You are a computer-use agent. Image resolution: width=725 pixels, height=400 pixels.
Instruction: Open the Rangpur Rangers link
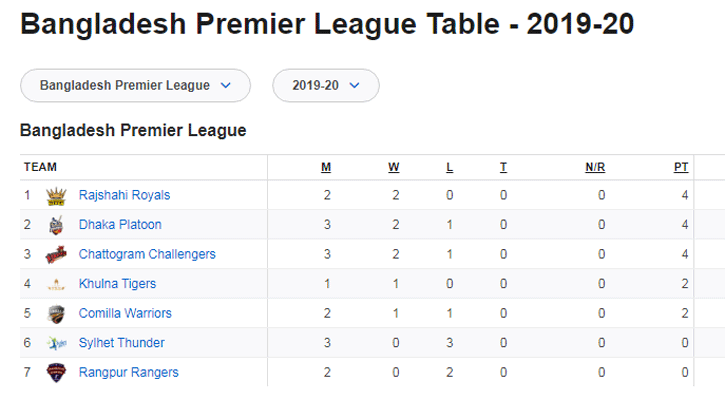[129, 373]
